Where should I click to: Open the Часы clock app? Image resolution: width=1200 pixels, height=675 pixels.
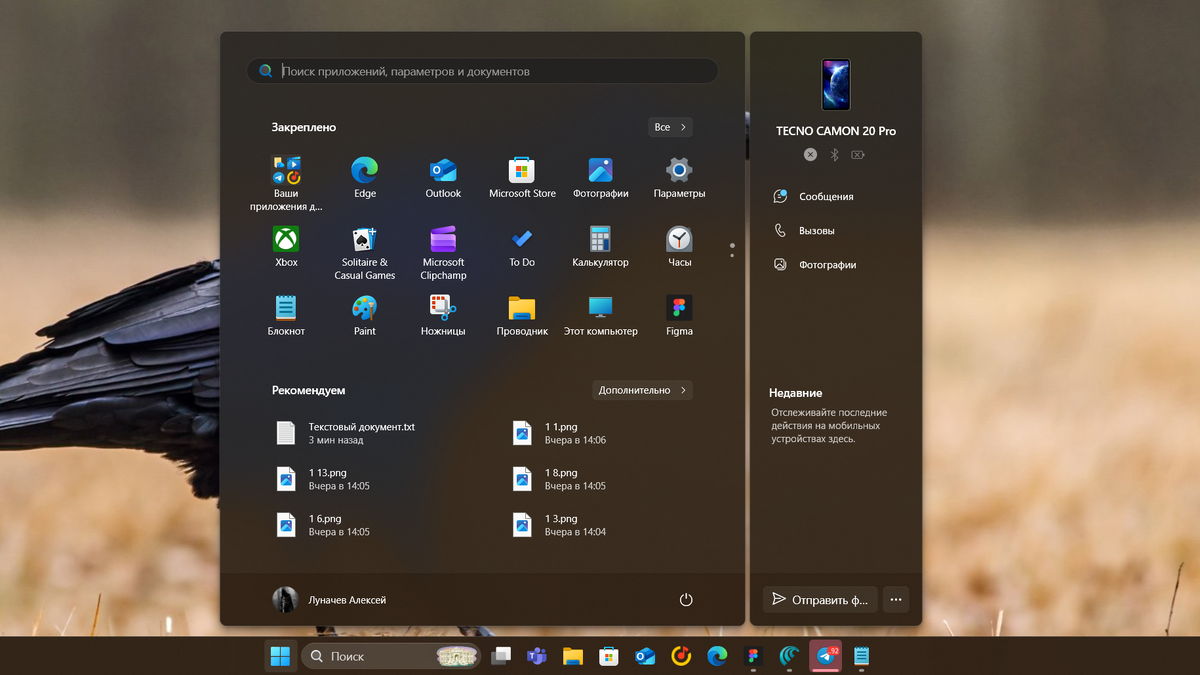point(679,246)
